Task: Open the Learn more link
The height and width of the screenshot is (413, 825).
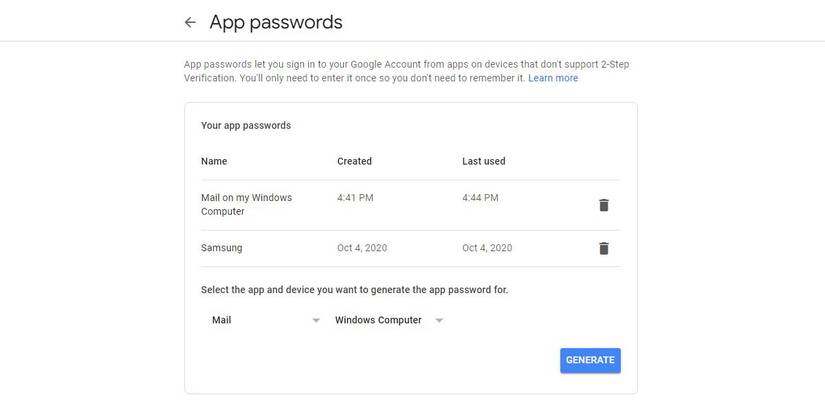Action: tap(553, 78)
